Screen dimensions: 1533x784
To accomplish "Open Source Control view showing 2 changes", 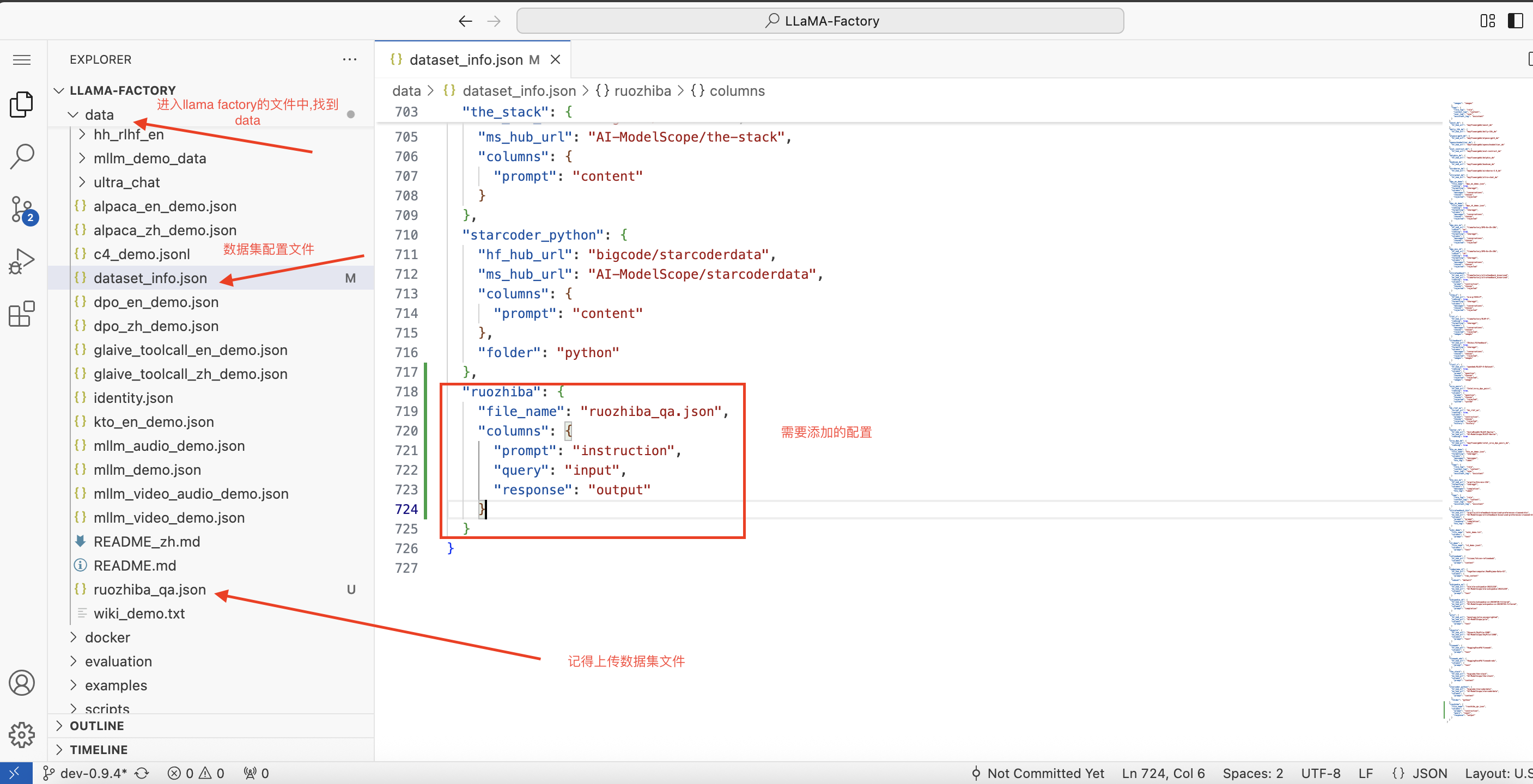I will 21,210.
